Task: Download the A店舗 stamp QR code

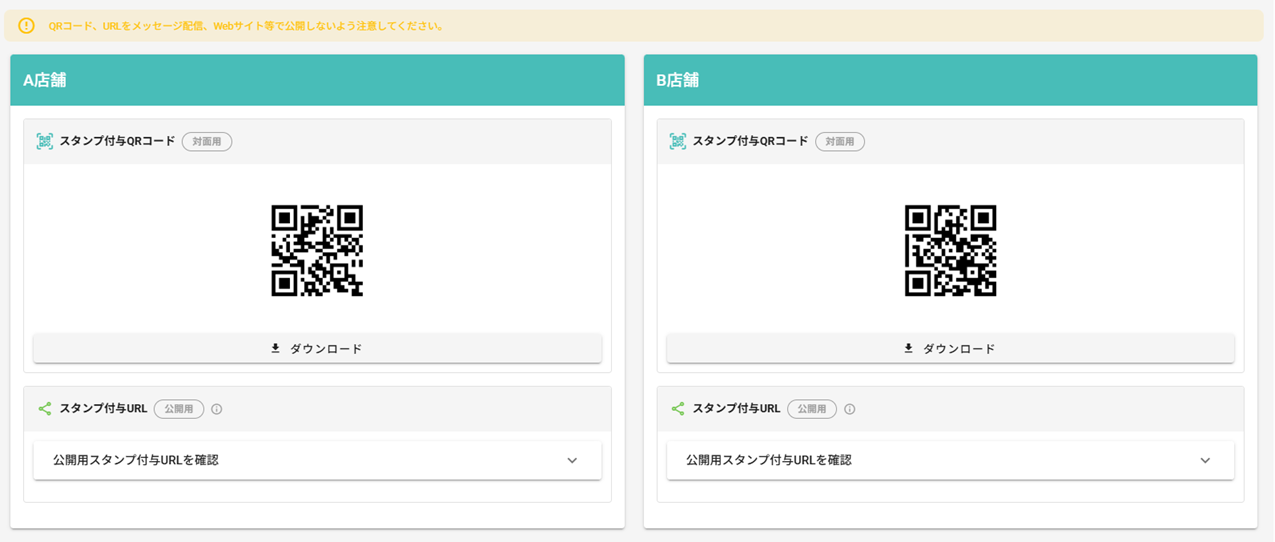Action: click(x=317, y=349)
